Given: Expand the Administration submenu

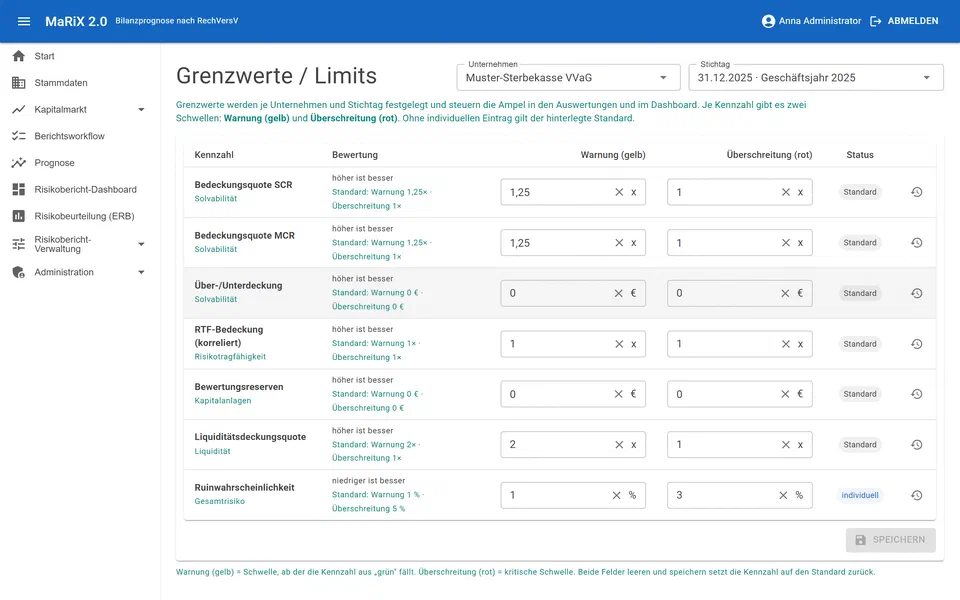Looking at the screenshot, I should pos(141,272).
